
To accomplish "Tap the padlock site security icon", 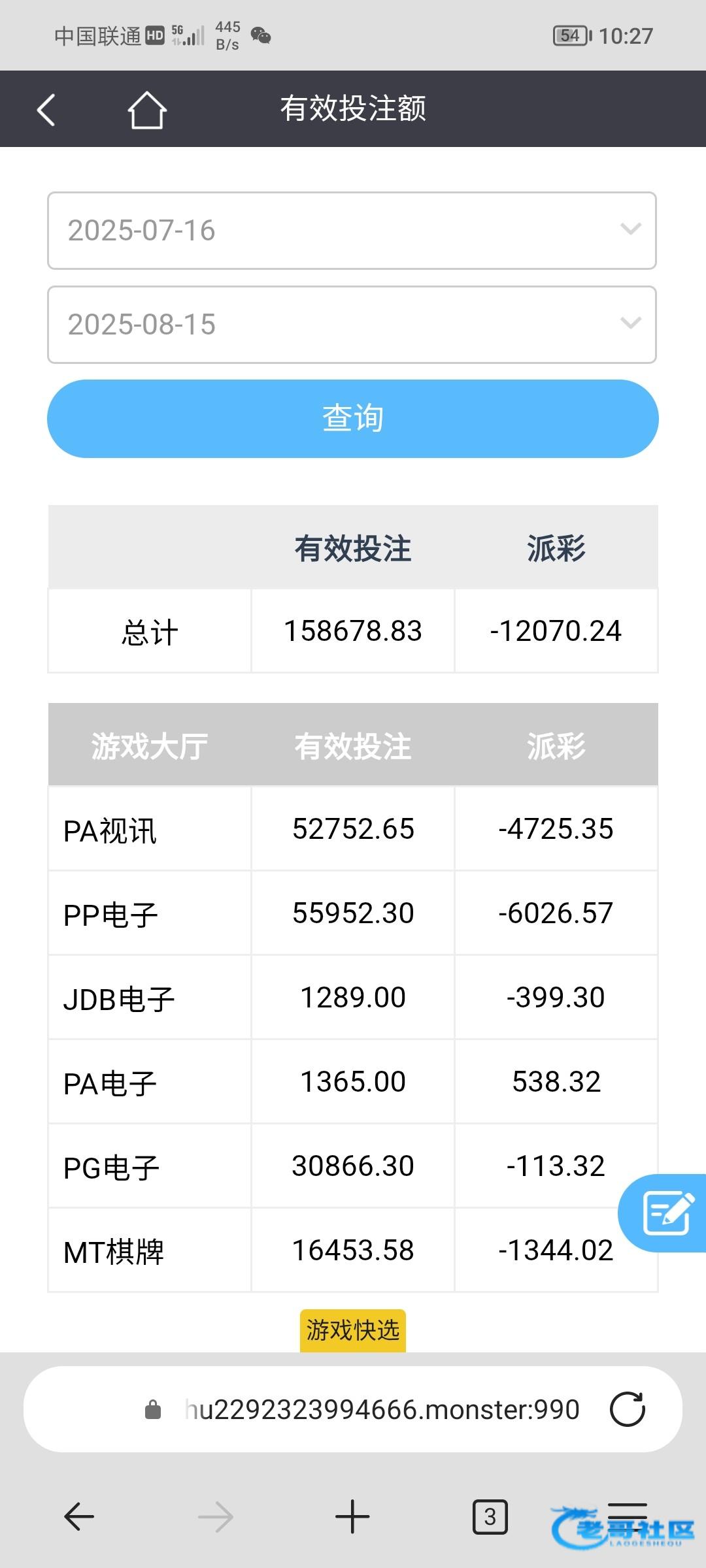I will point(153,1409).
